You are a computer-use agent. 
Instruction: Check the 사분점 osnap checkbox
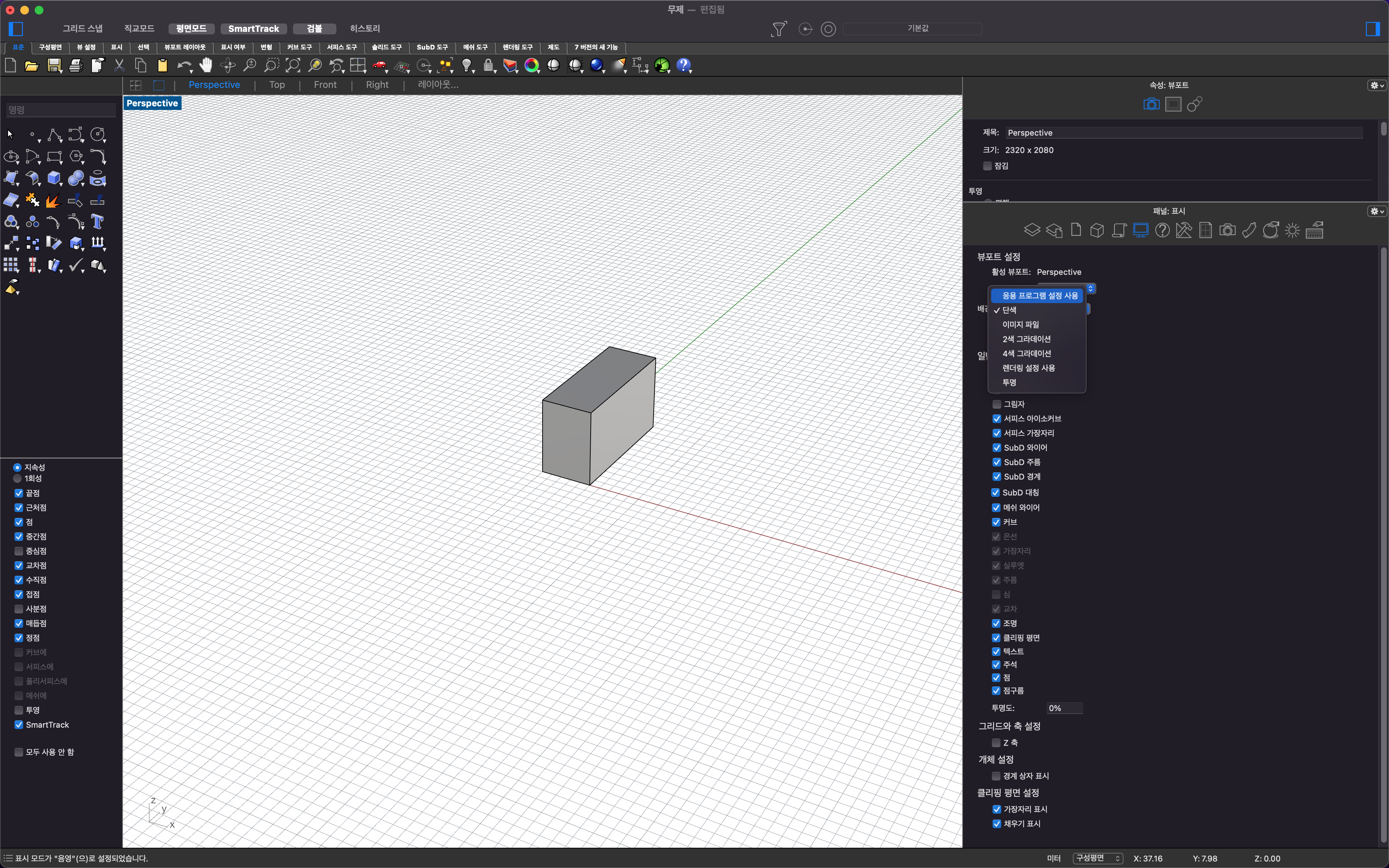pyautogui.click(x=19, y=609)
